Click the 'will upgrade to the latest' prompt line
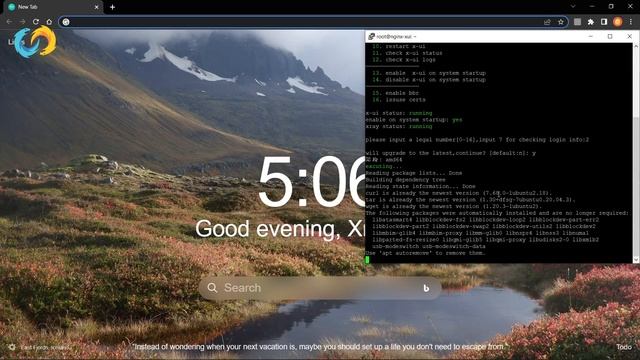Image resolution: width=640 pixels, height=360 pixels. point(451,153)
